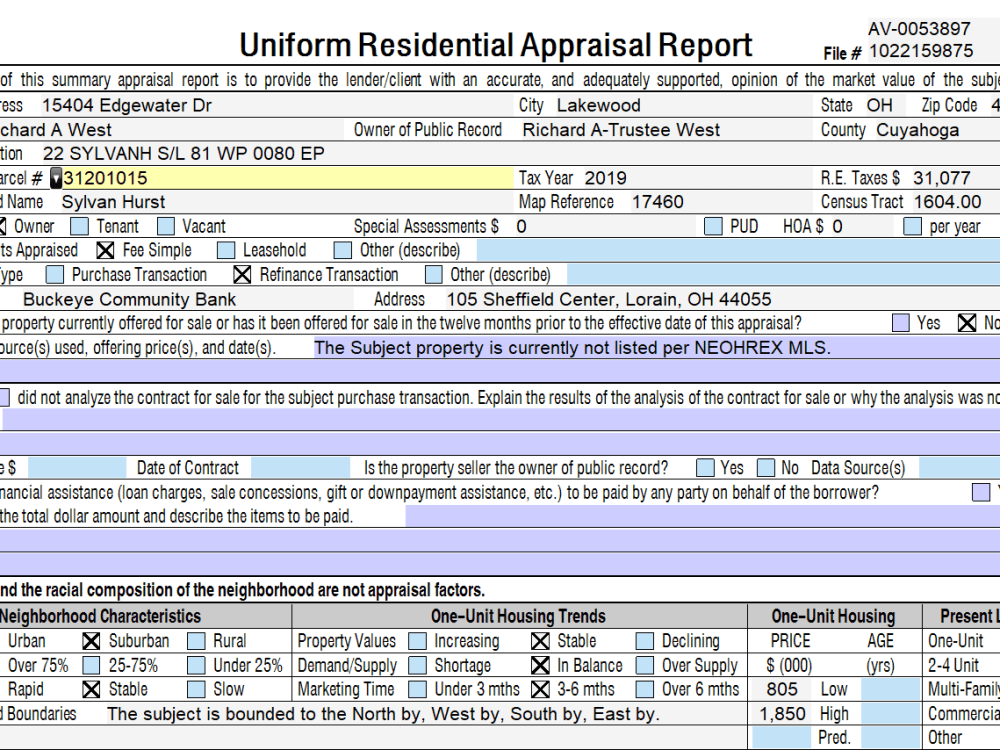
Task: Toggle the Stable growth checkbox
Action: coord(91,689)
